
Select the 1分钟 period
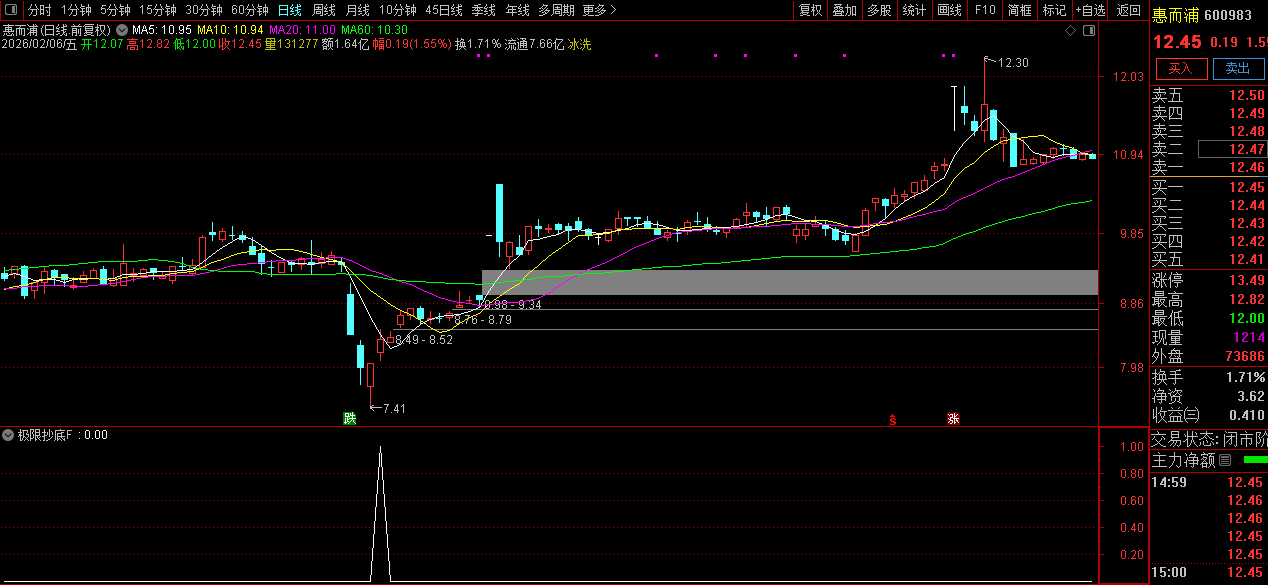tap(76, 10)
